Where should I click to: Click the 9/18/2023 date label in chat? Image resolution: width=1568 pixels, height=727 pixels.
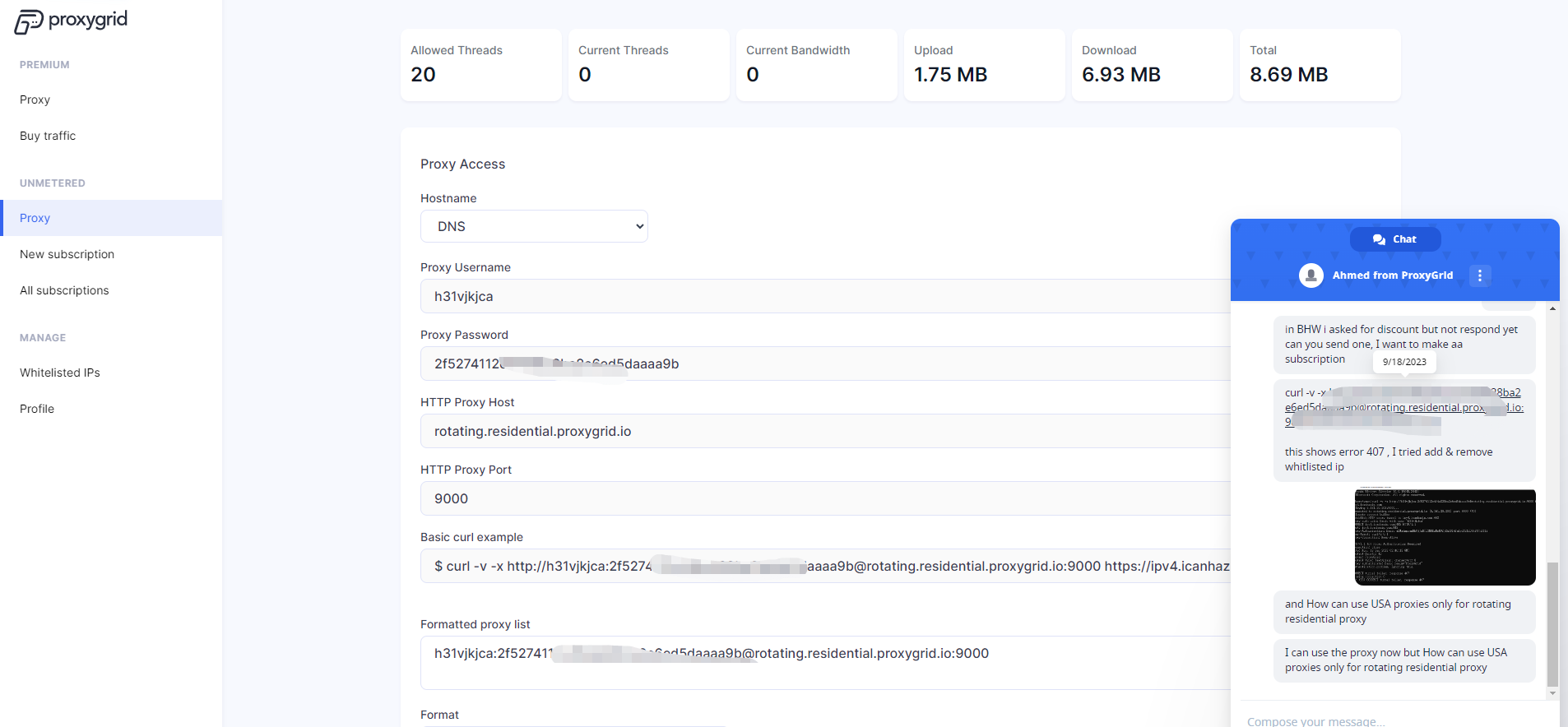pyautogui.click(x=1404, y=362)
